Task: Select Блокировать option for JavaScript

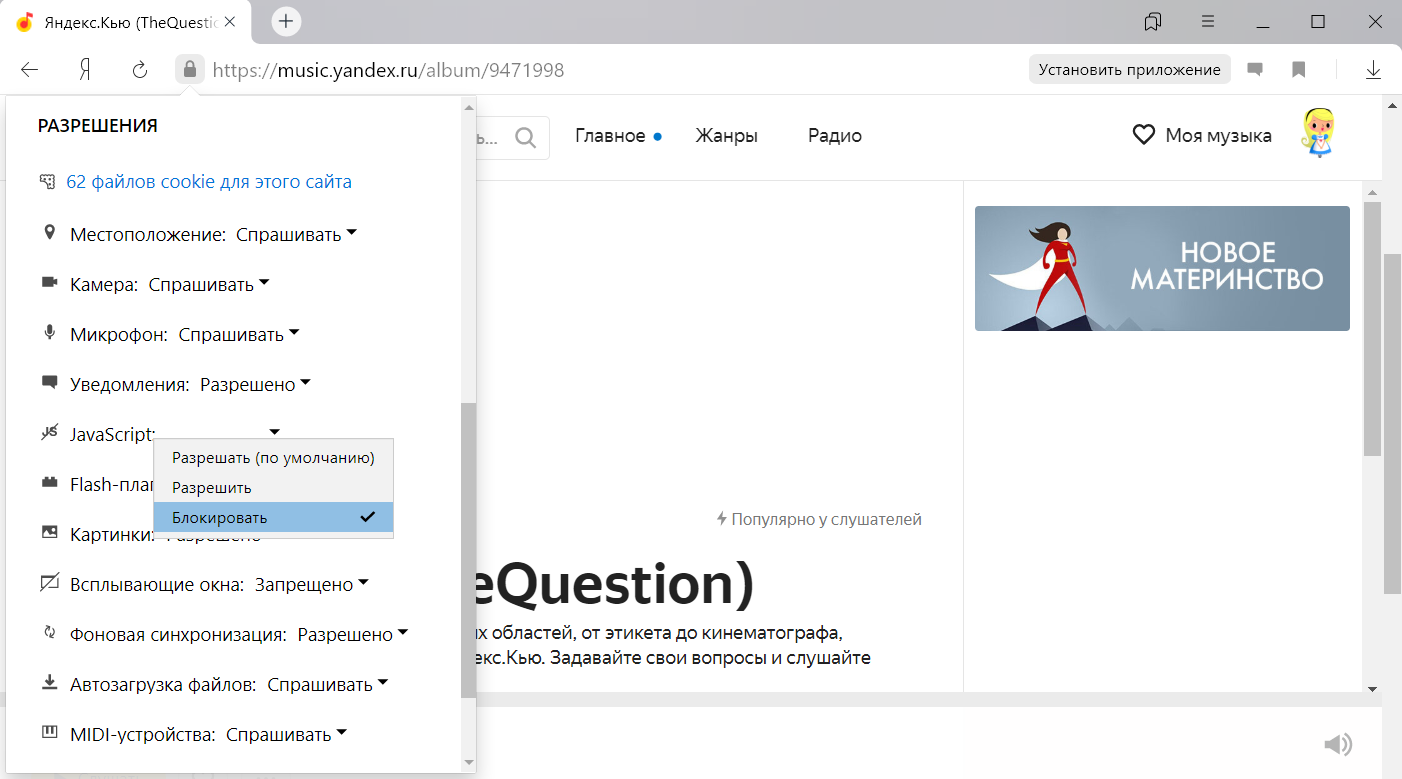Action: 273,518
